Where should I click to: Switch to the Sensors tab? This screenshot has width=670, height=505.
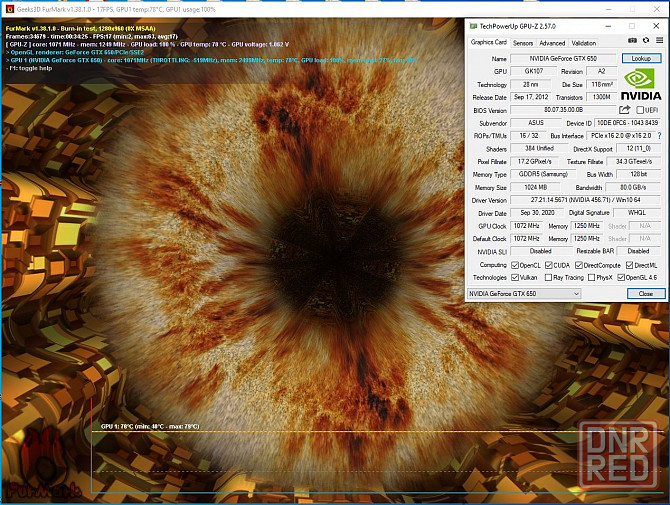pyautogui.click(x=522, y=43)
